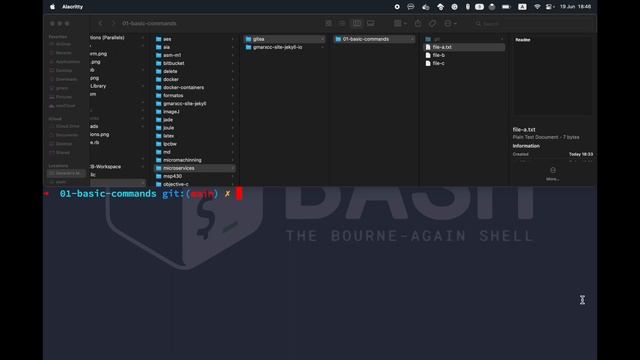The image size is (640, 360).
Task: Open Applications in Finder sidebar
Action: [64, 62]
